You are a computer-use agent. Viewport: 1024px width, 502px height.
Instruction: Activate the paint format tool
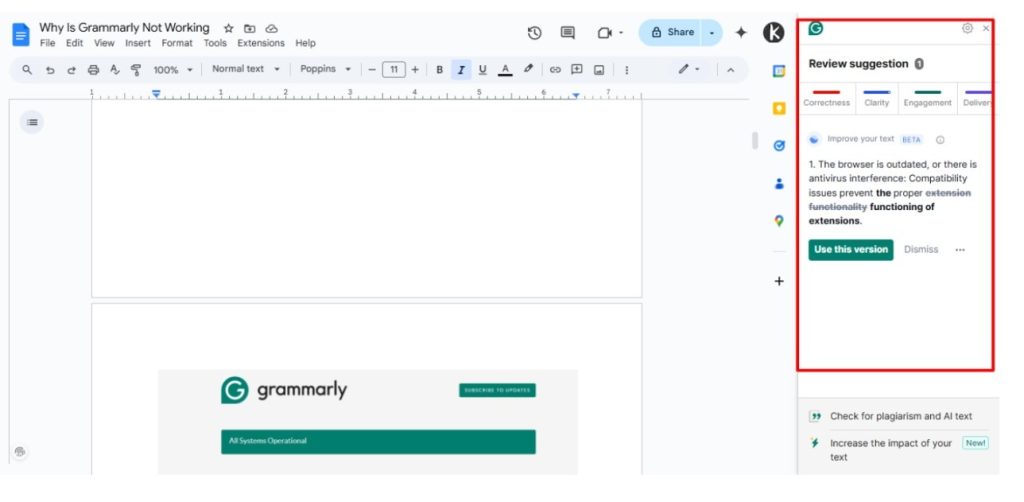136,70
